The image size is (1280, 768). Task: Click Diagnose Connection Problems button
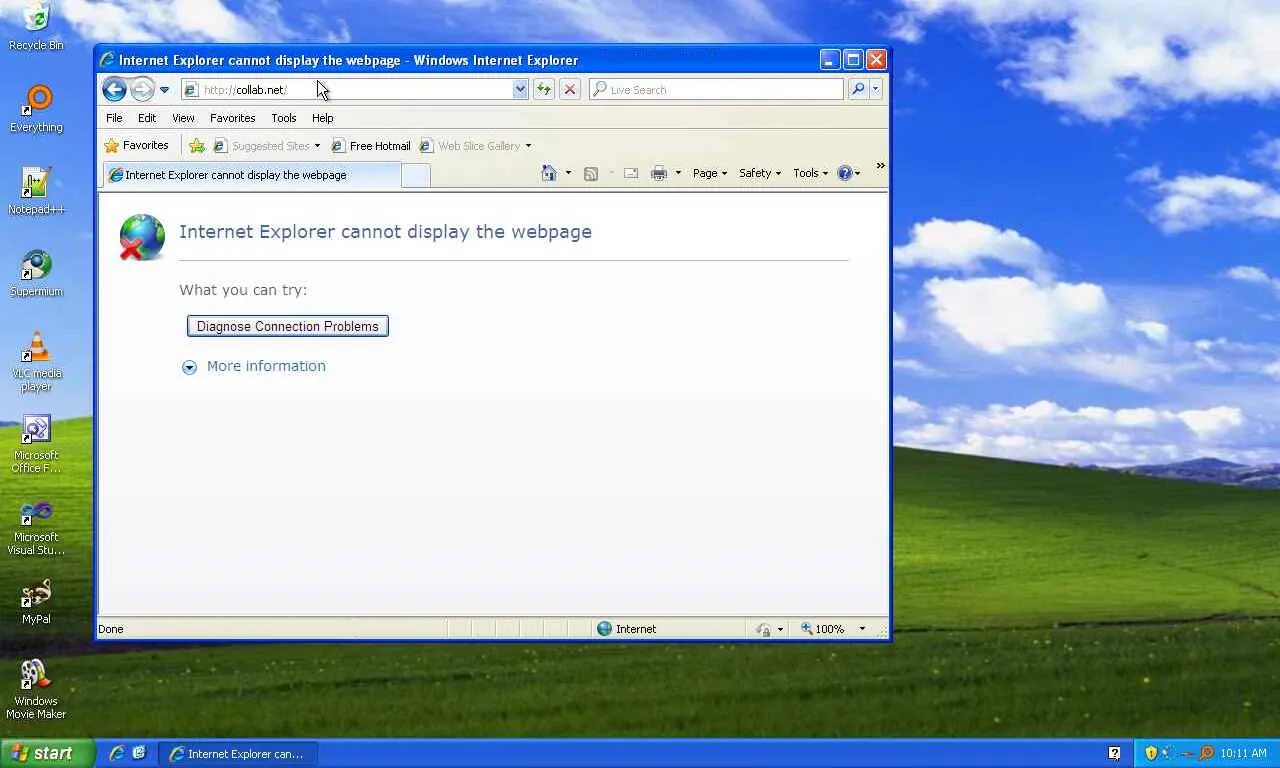point(288,326)
